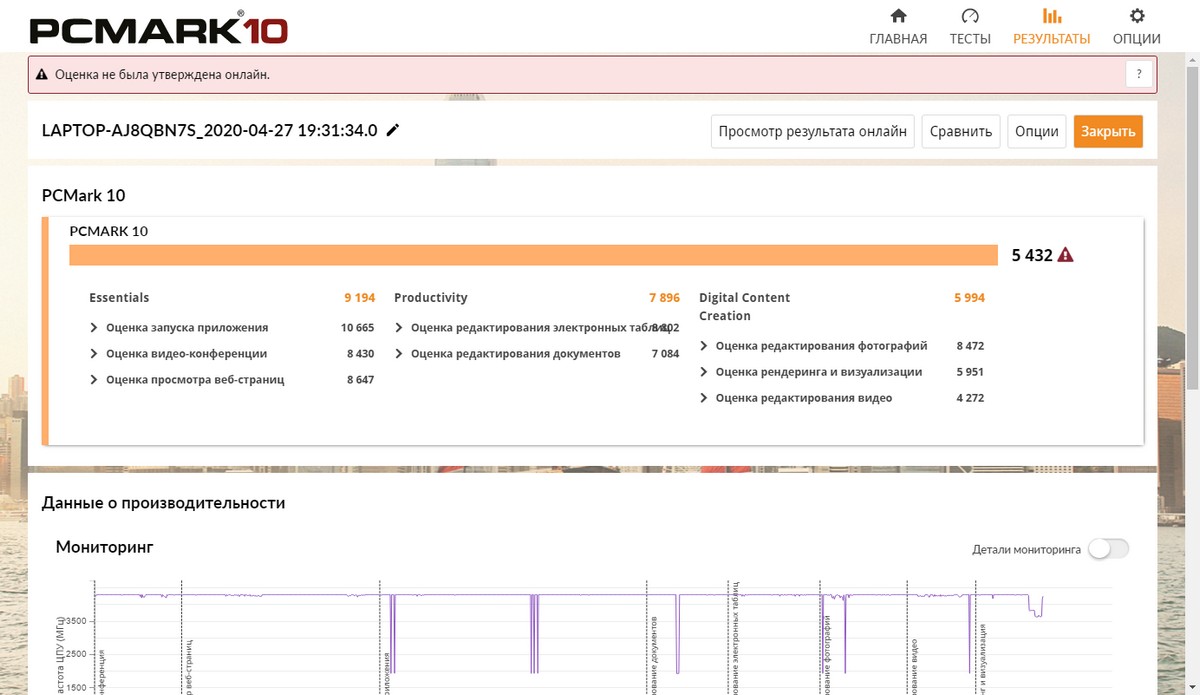Edit result name with pencil icon
The image size is (1200, 695).
click(x=393, y=131)
